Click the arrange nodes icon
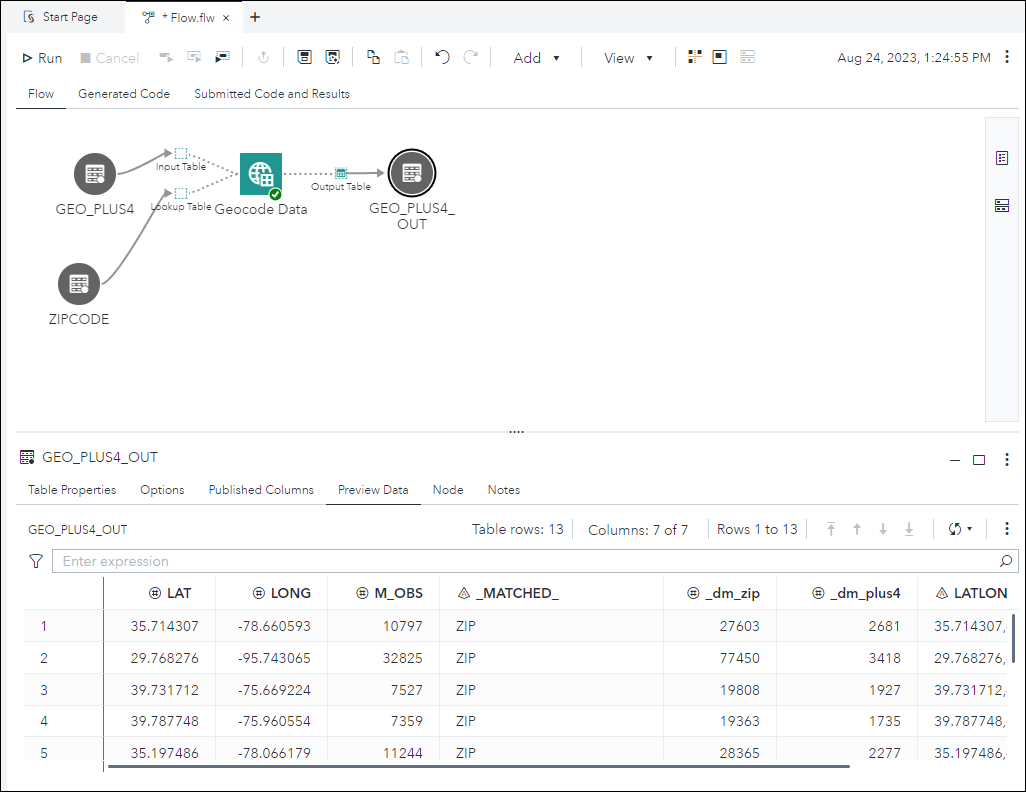Viewport: 1026px width, 792px height. (694, 58)
